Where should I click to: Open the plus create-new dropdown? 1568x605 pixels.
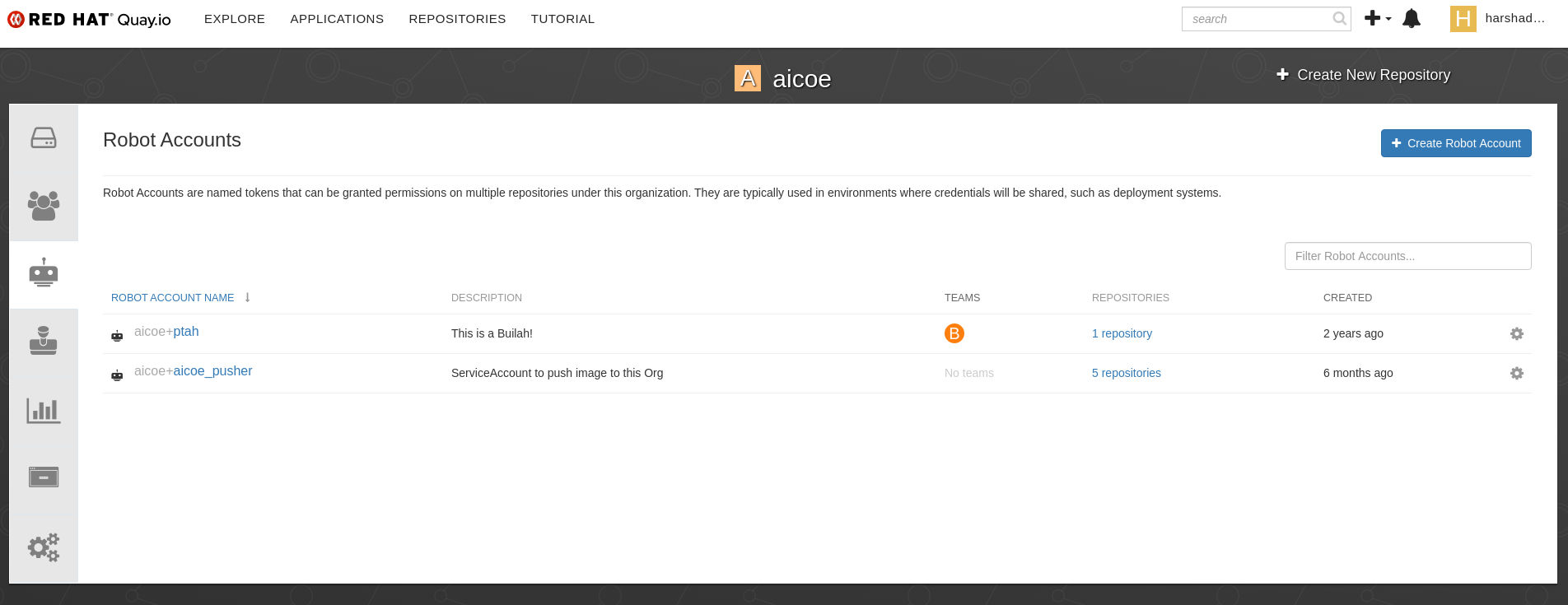tap(1378, 18)
